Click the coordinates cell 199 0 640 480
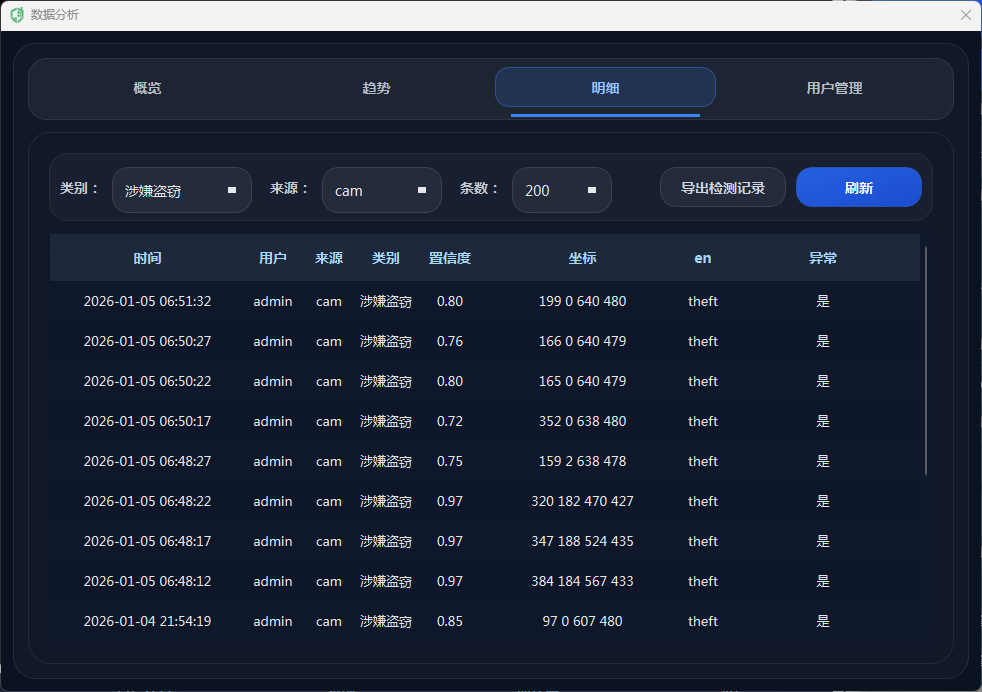The width and height of the screenshot is (982, 692). (582, 301)
